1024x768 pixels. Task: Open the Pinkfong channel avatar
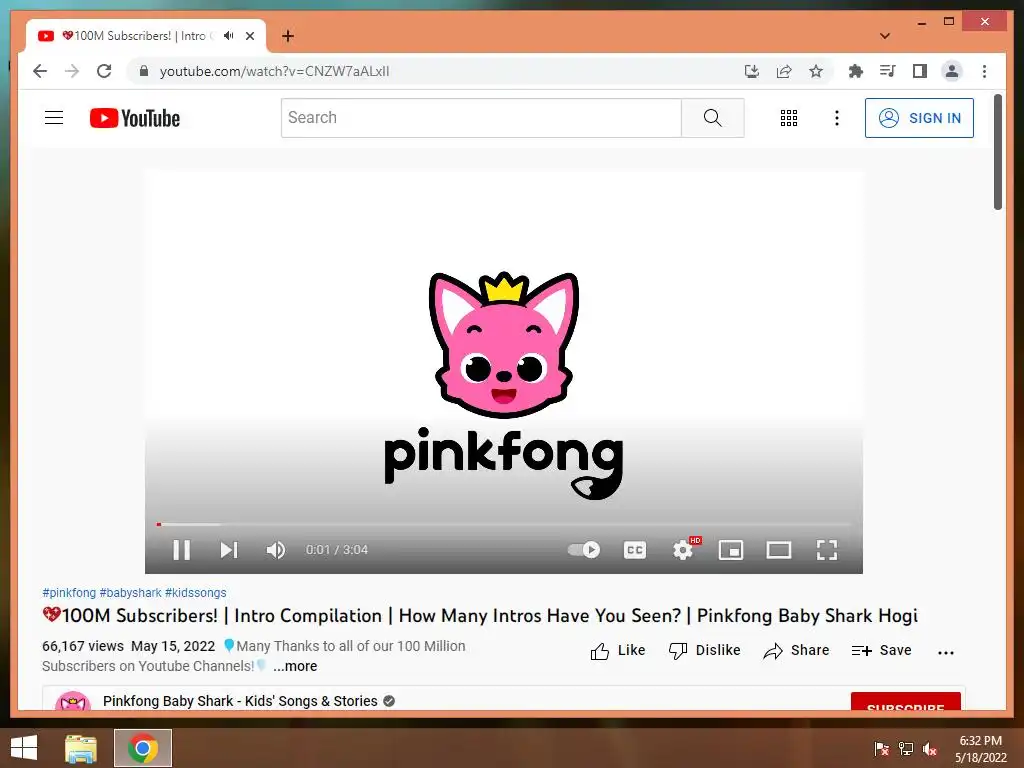tap(72, 701)
